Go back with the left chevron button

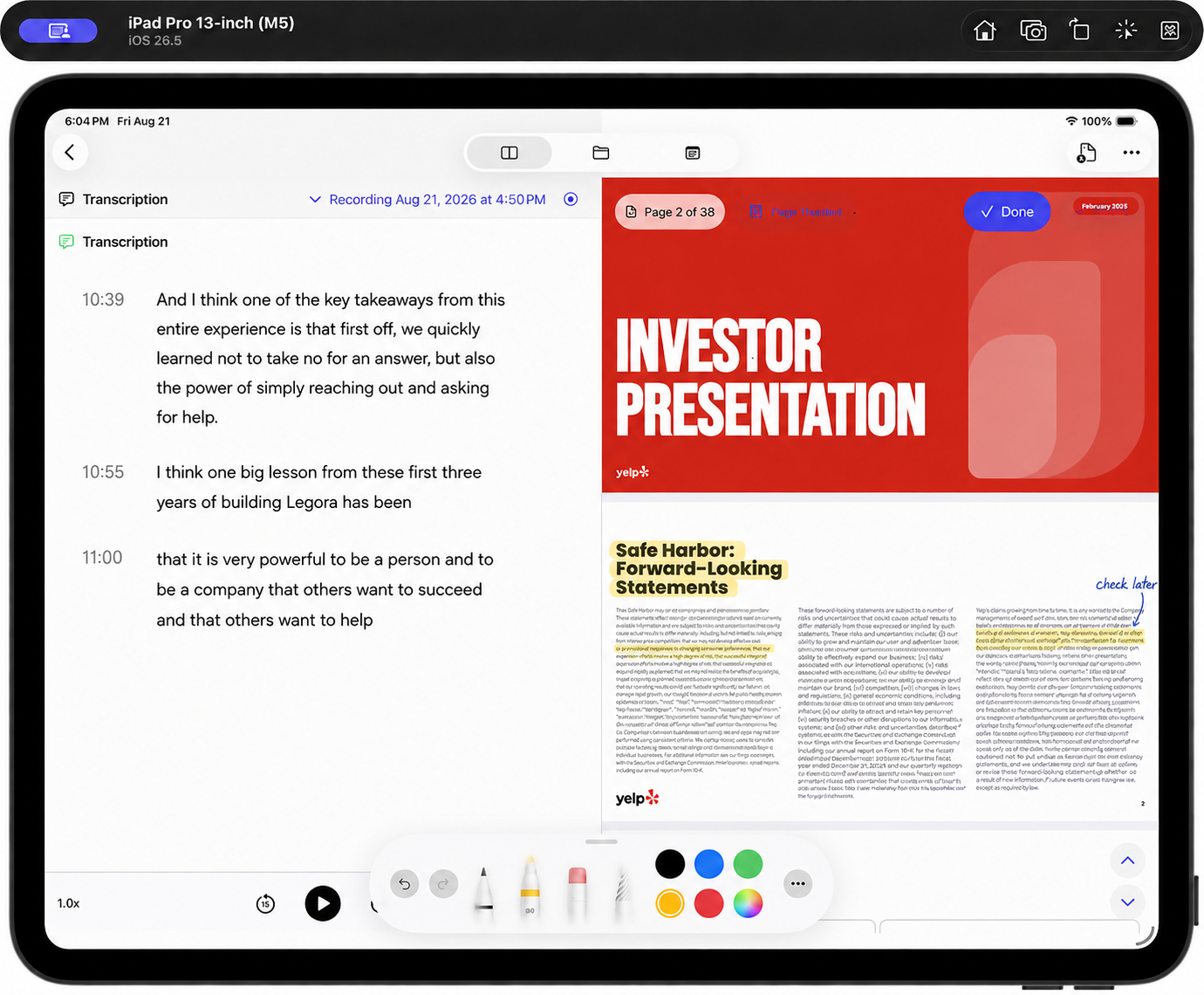coord(70,153)
